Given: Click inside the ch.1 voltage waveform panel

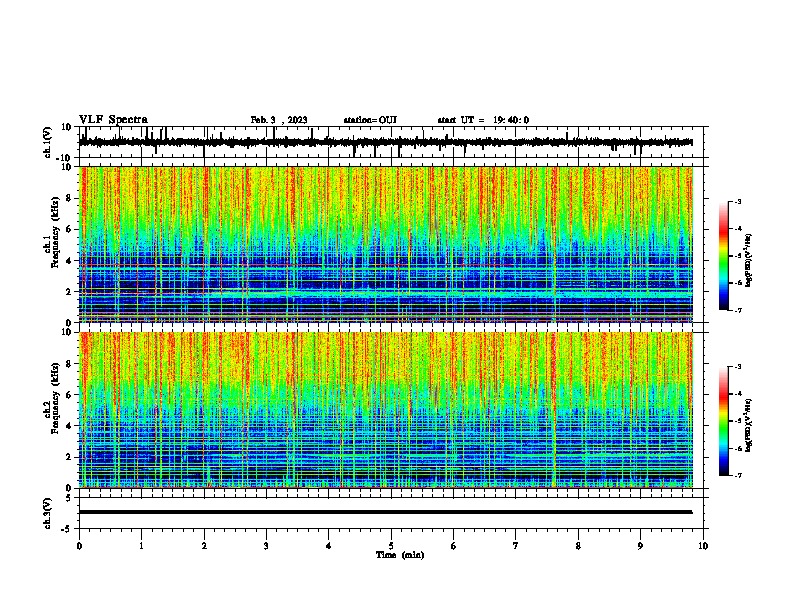Looking at the screenshot, I should (x=391, y=142).
